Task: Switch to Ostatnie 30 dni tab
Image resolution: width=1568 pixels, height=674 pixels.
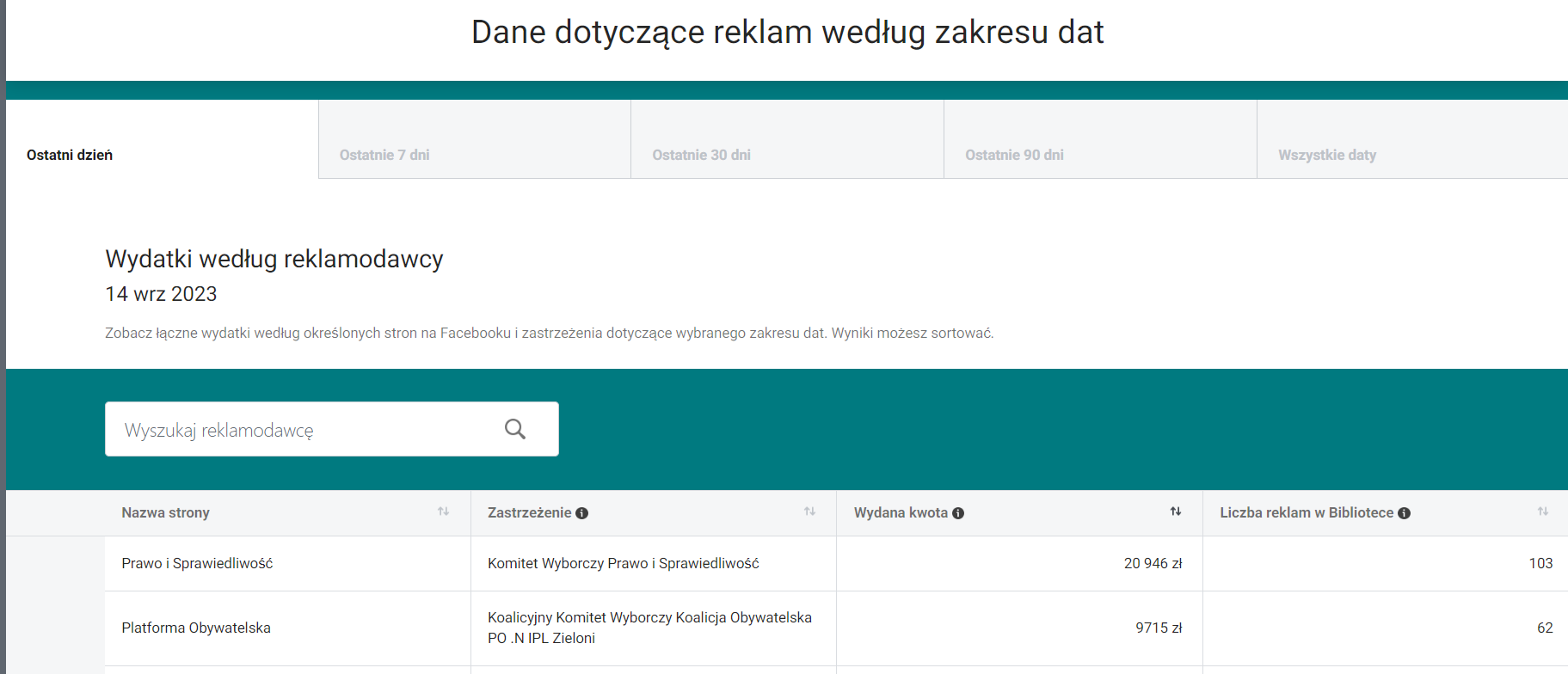Action: (701, 155)
